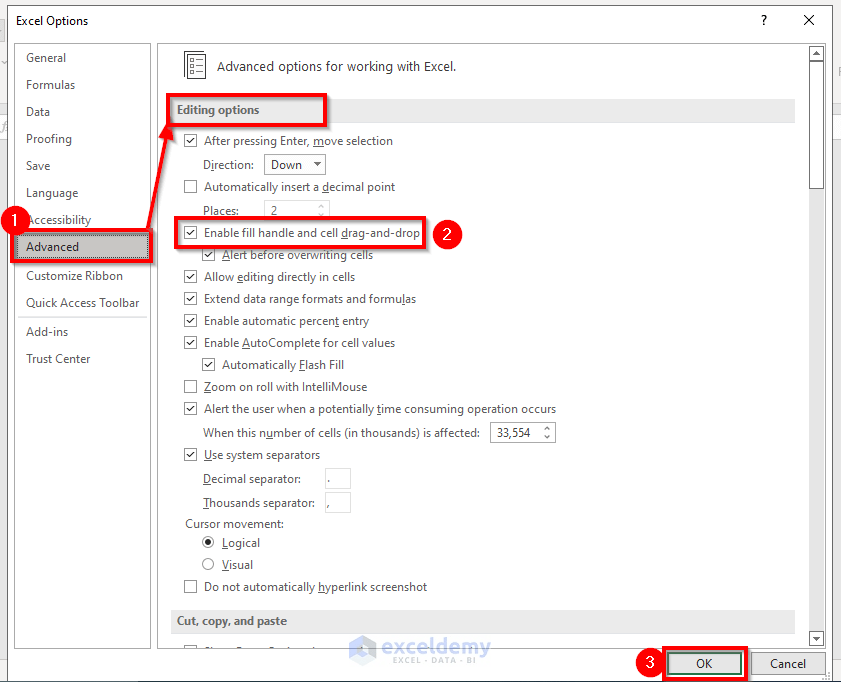Uncheck Allow editing directly in cells
Screen dimensions: 841x682
[x=190, y=277]
